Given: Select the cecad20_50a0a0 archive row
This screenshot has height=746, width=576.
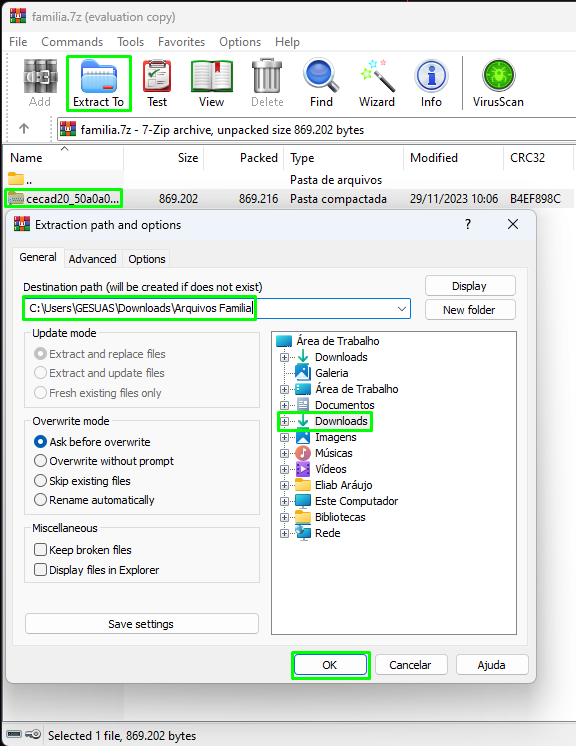Looking at the screenshot, I should coord(288,198).
